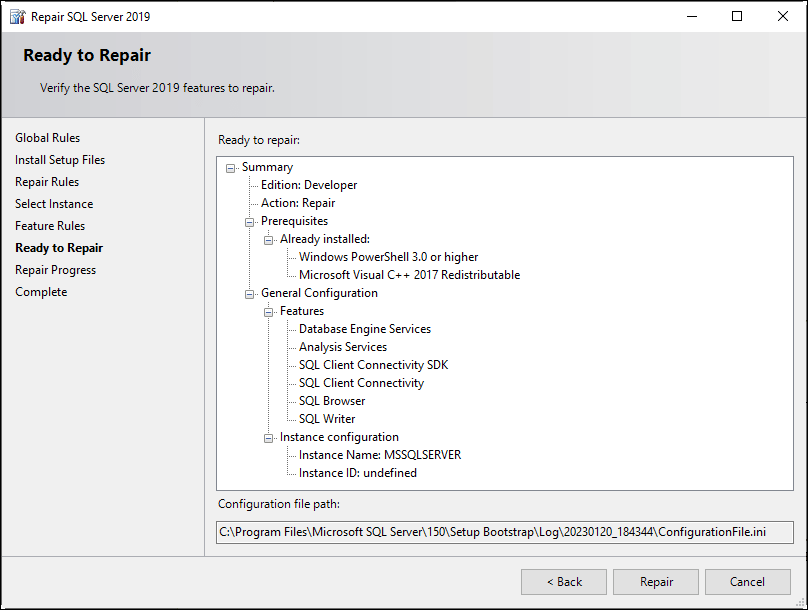Click the Repair SQL Server title bar icon
The width and height of the screenshot is (808, 610).
point(18,16)
